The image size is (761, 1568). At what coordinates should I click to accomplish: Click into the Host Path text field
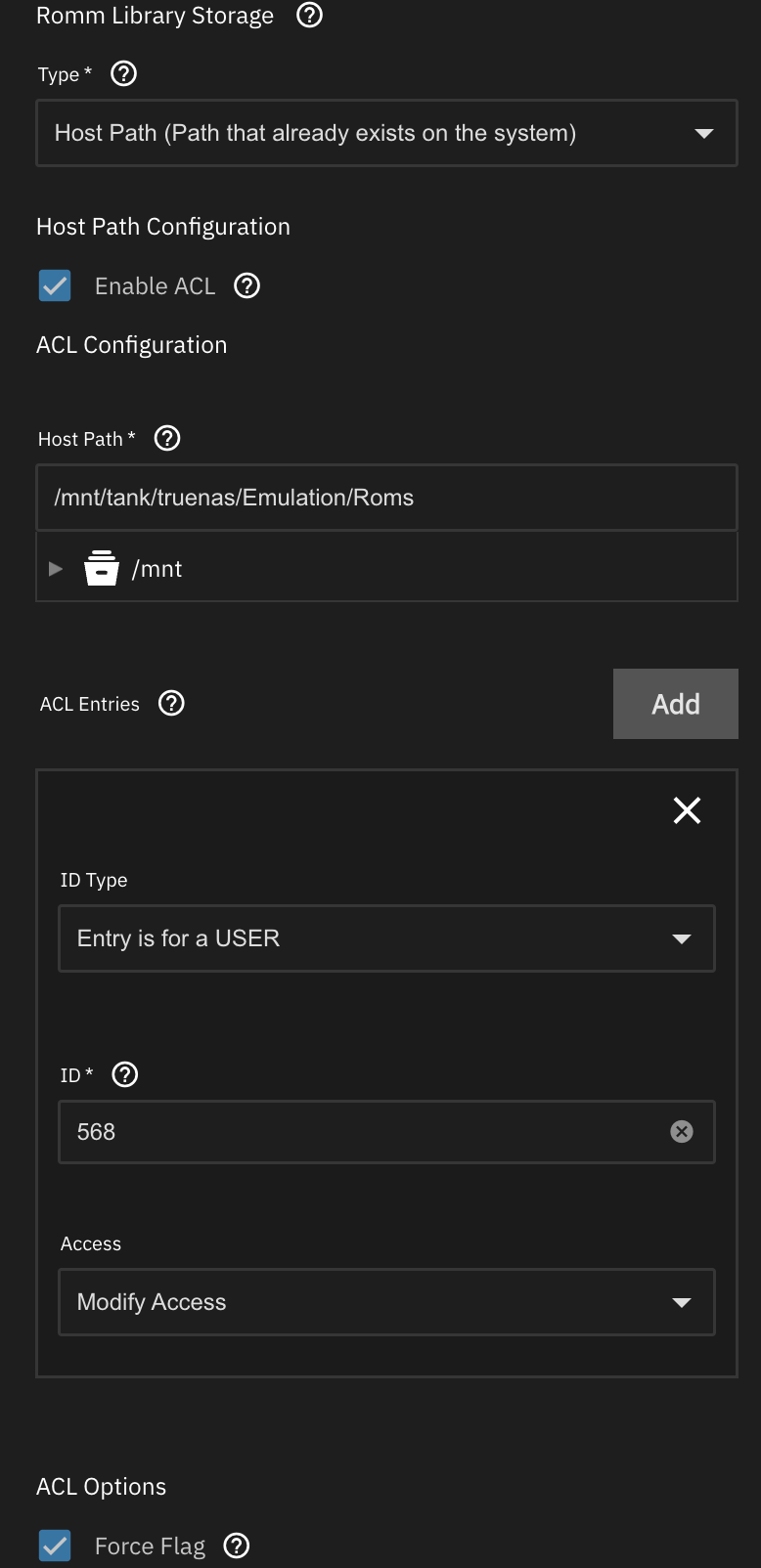(386, 498)
